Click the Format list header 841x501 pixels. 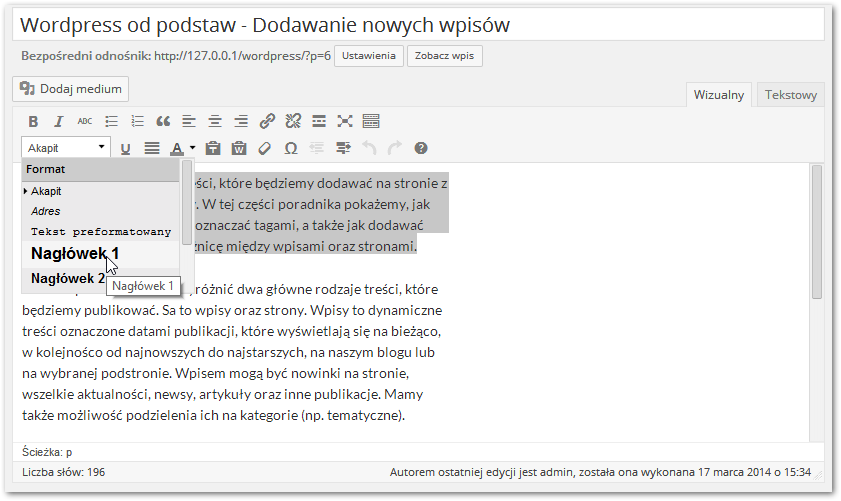[x=100, y=170]
